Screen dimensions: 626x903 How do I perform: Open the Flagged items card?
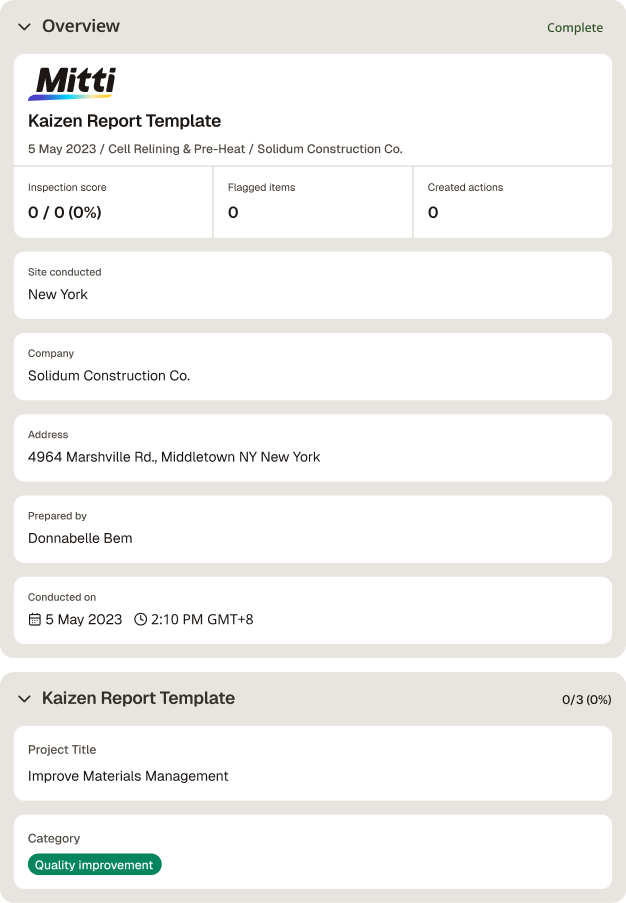coord(313,202)
